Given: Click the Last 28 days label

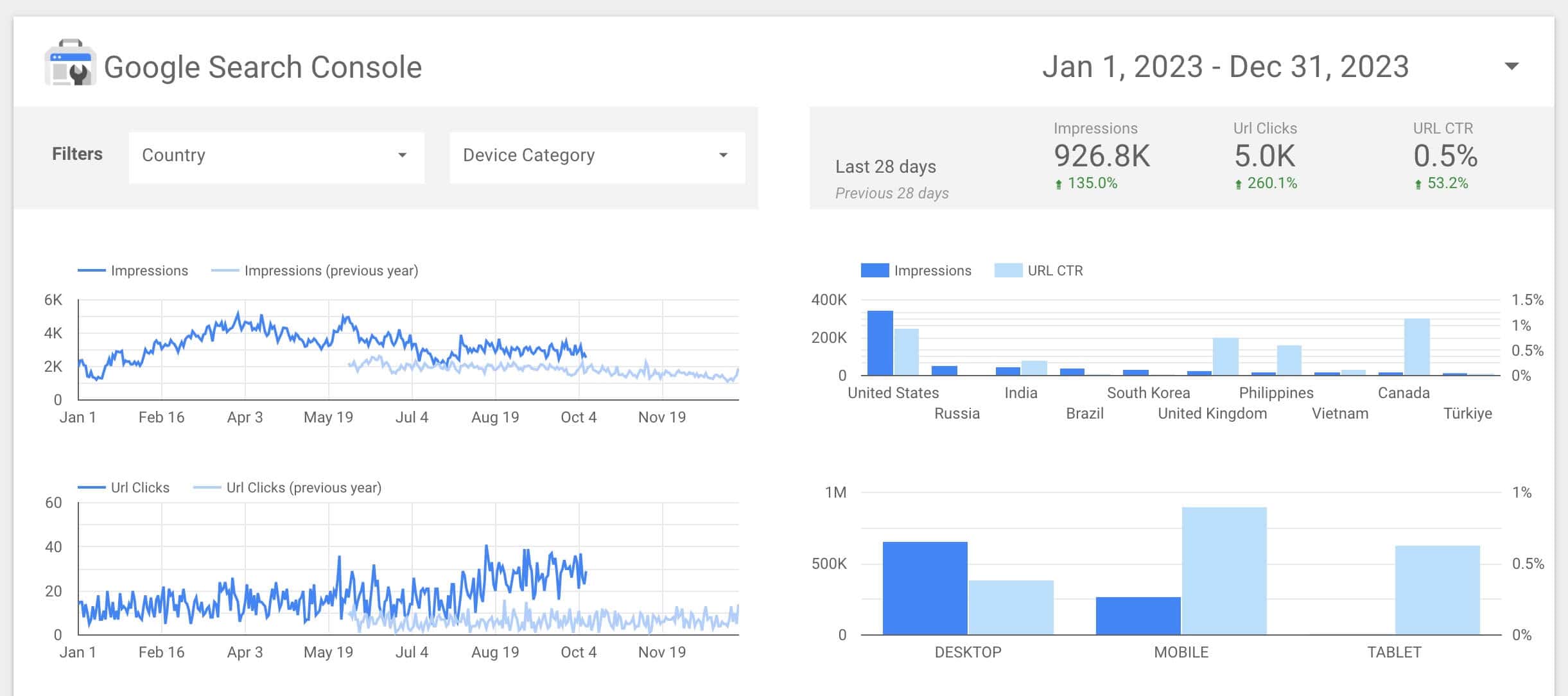Looking at the screenshot, I should click(x=885, y=167).
